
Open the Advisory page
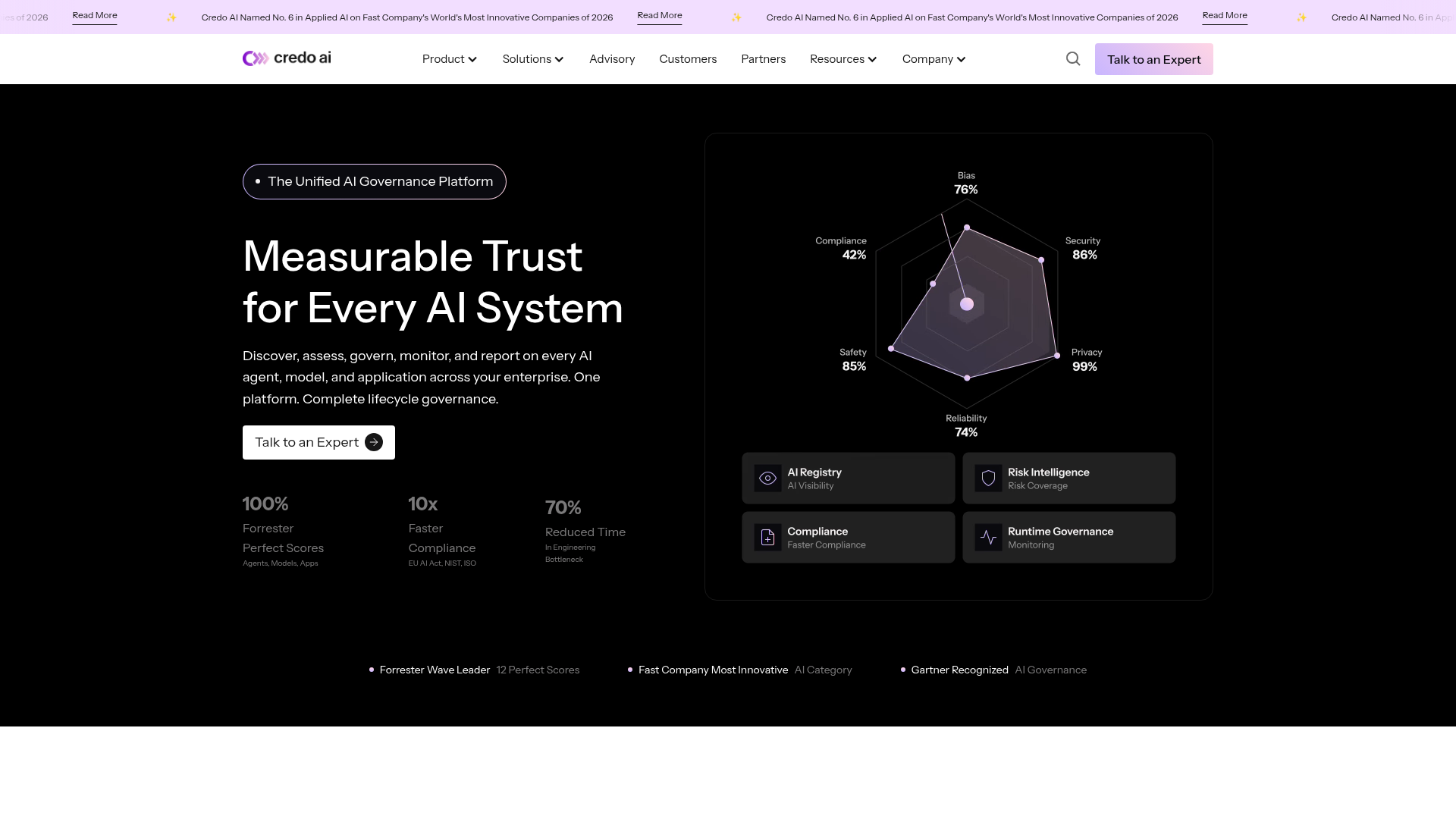point(612,59)
